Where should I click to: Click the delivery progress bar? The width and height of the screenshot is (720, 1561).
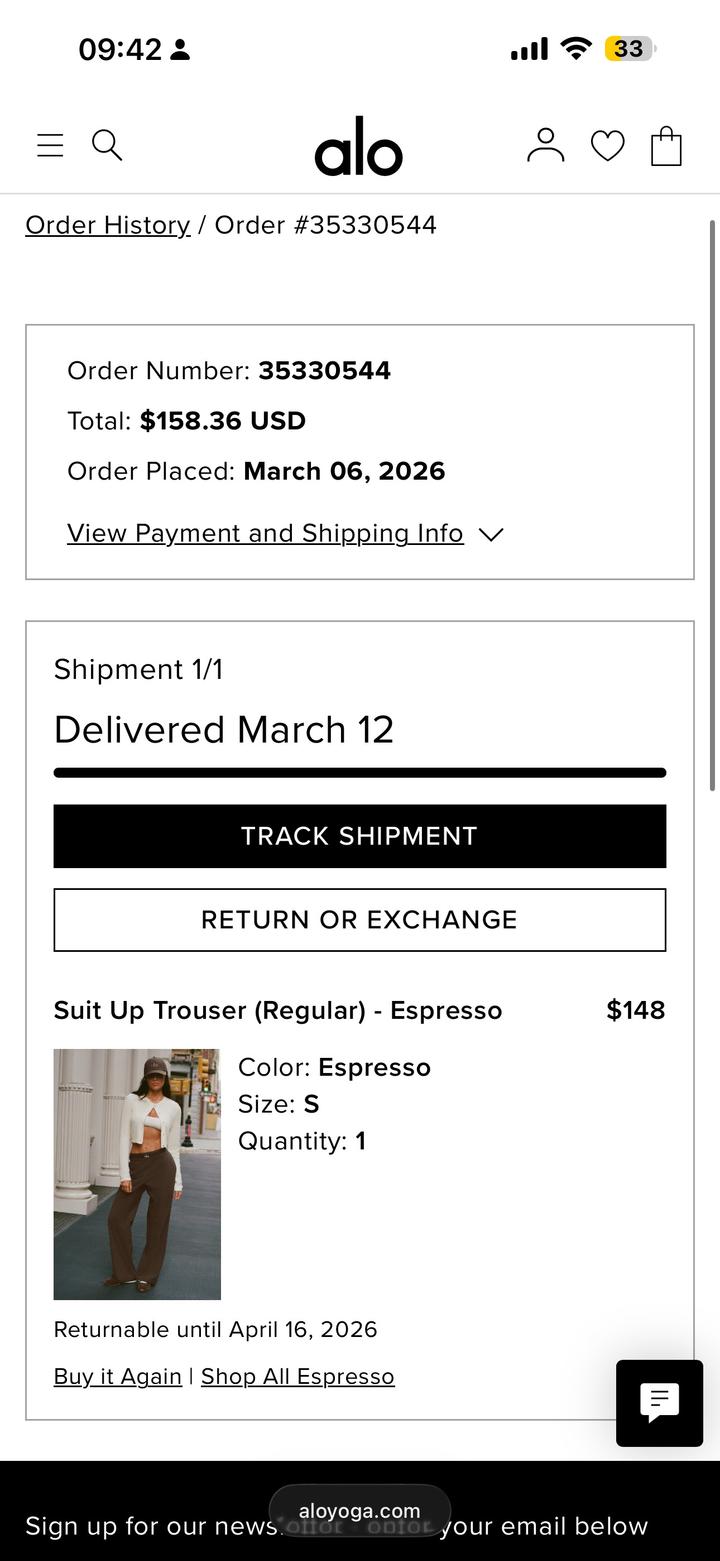click(359, 772)
